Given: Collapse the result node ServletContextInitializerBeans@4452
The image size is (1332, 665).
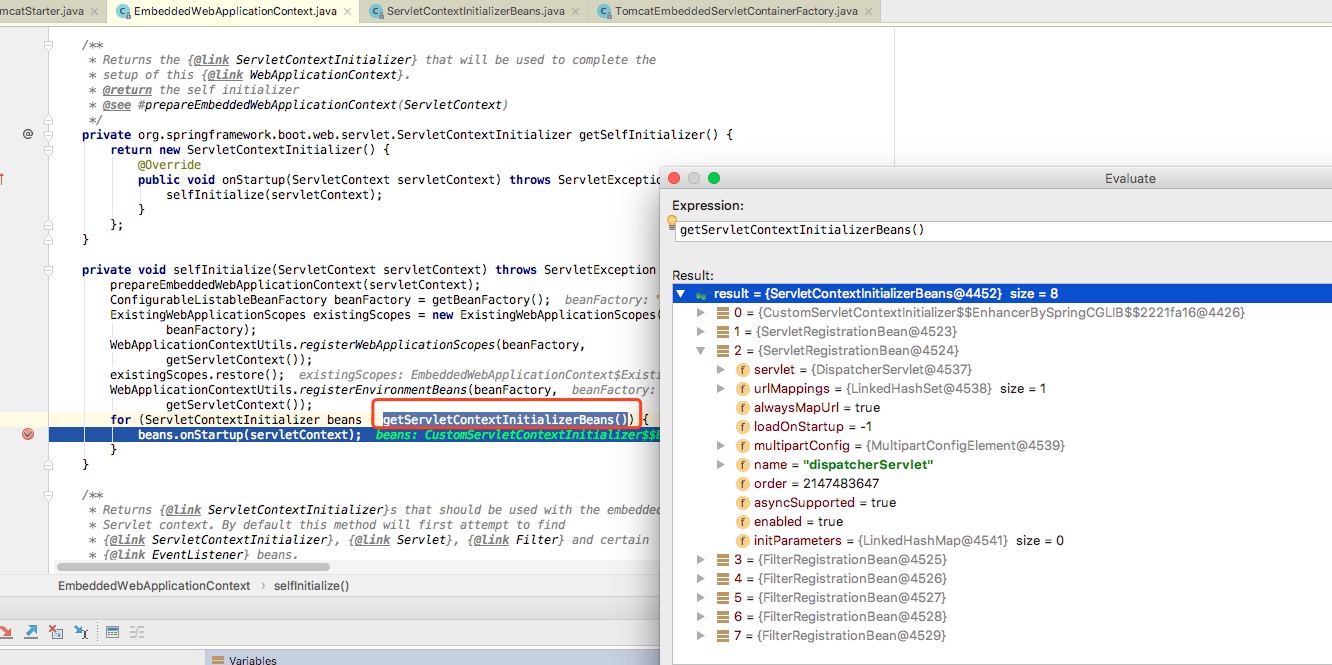Looking at the screenshot, I should tap(681, 292).
